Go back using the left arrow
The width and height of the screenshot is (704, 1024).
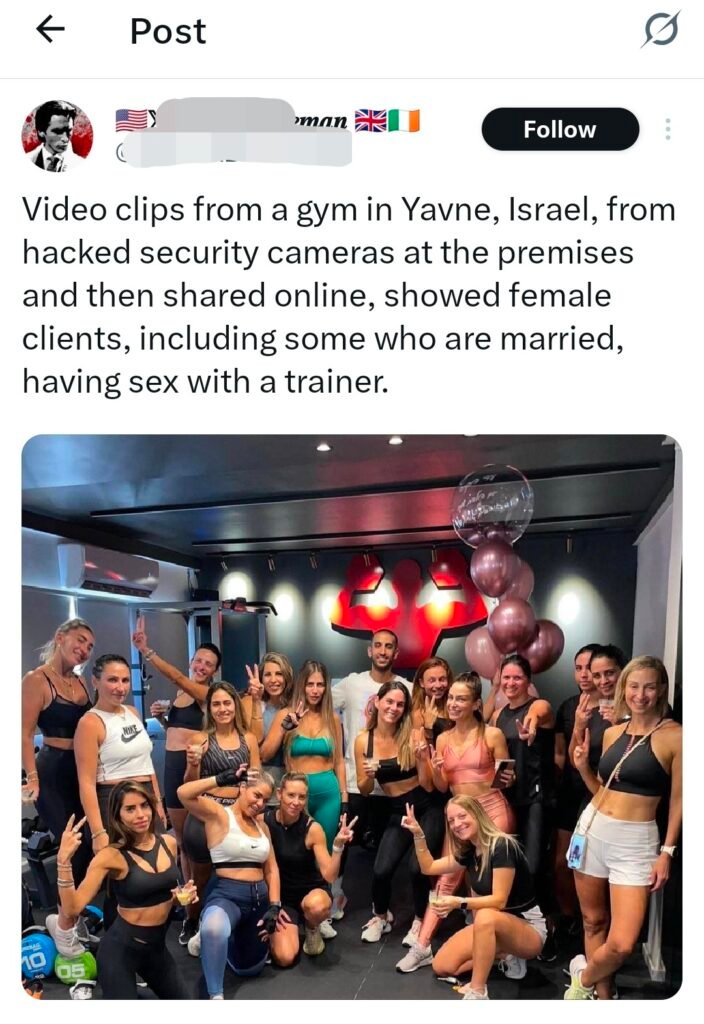point(50,29)
